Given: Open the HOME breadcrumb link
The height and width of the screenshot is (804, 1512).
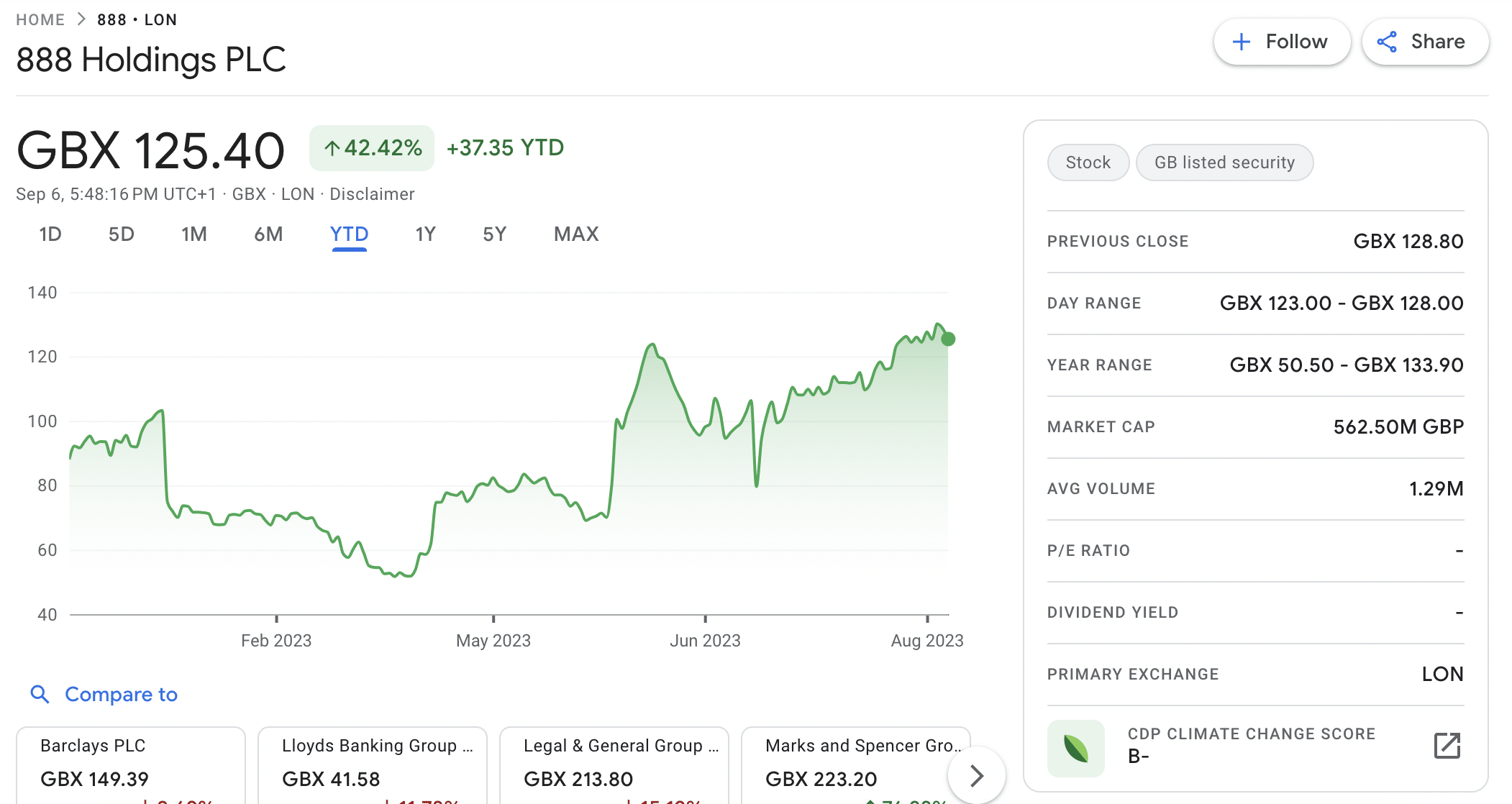Looking at the screenshot, I should click(40, 20).
